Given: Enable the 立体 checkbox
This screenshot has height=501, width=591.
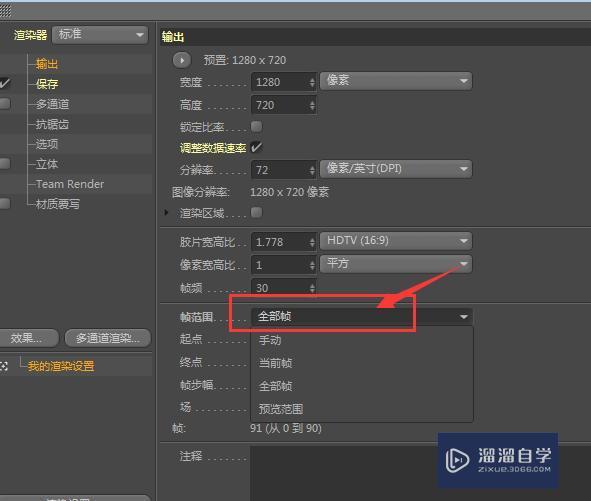Looking at the screenshot, I should [5, 163].
